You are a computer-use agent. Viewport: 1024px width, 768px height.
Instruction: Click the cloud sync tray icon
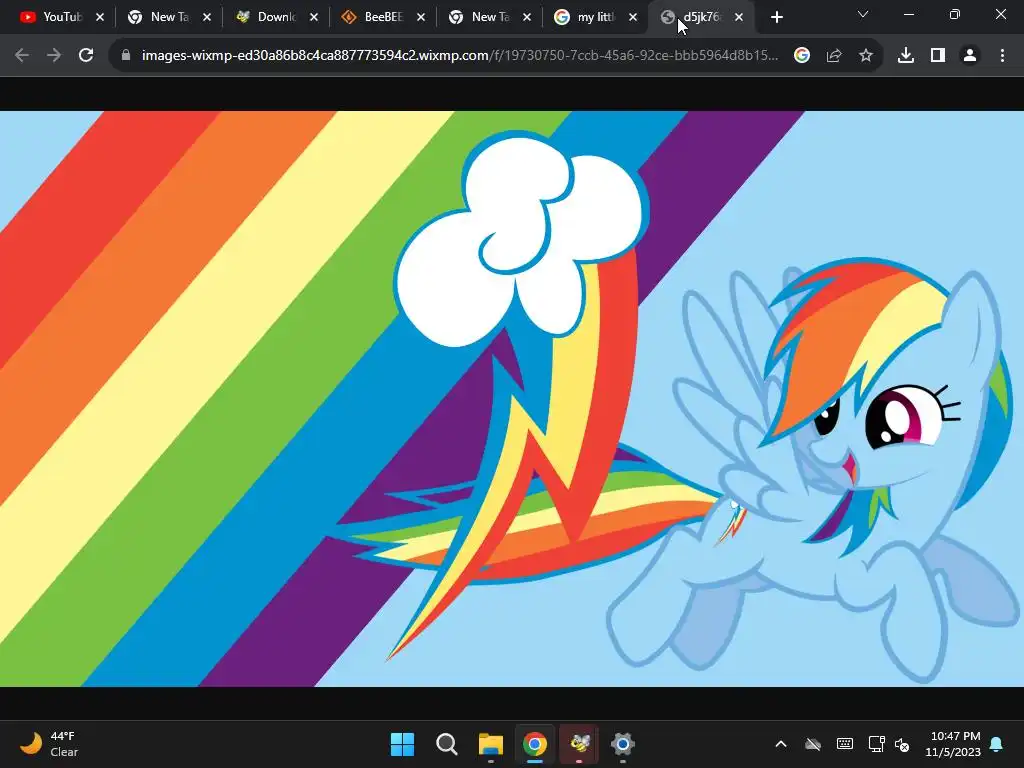pyautogui.click(x=812, y=744)
